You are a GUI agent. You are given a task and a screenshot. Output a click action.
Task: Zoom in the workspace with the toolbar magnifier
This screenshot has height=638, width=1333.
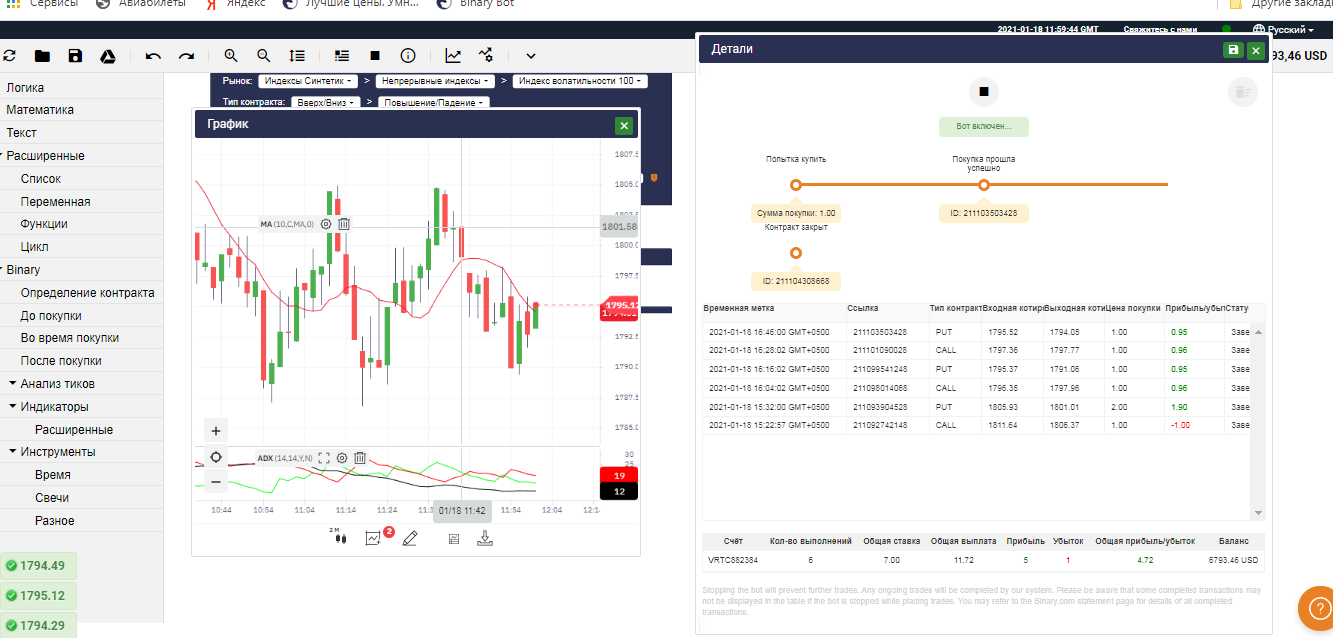[231, 56]
